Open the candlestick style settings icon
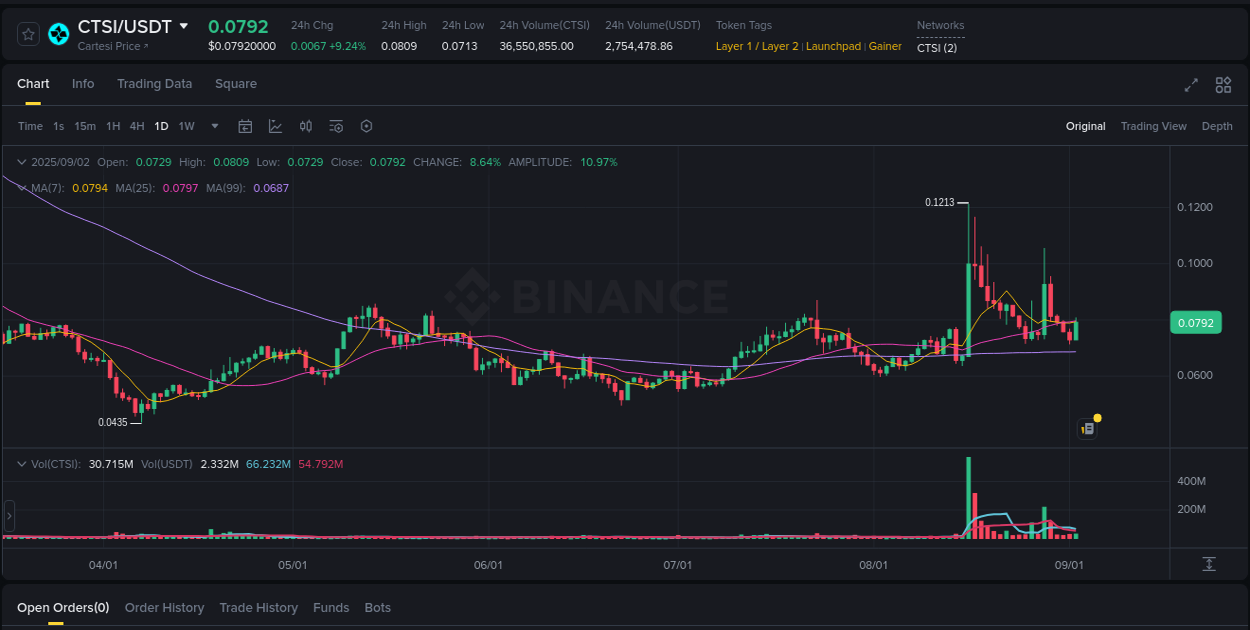The image size is (1250, 630). [x=306, y=126]
